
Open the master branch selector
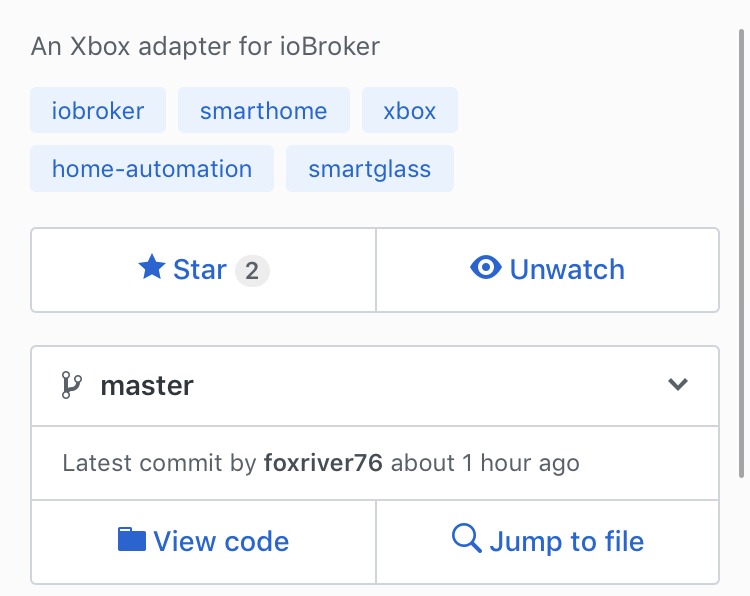(375, 386)
